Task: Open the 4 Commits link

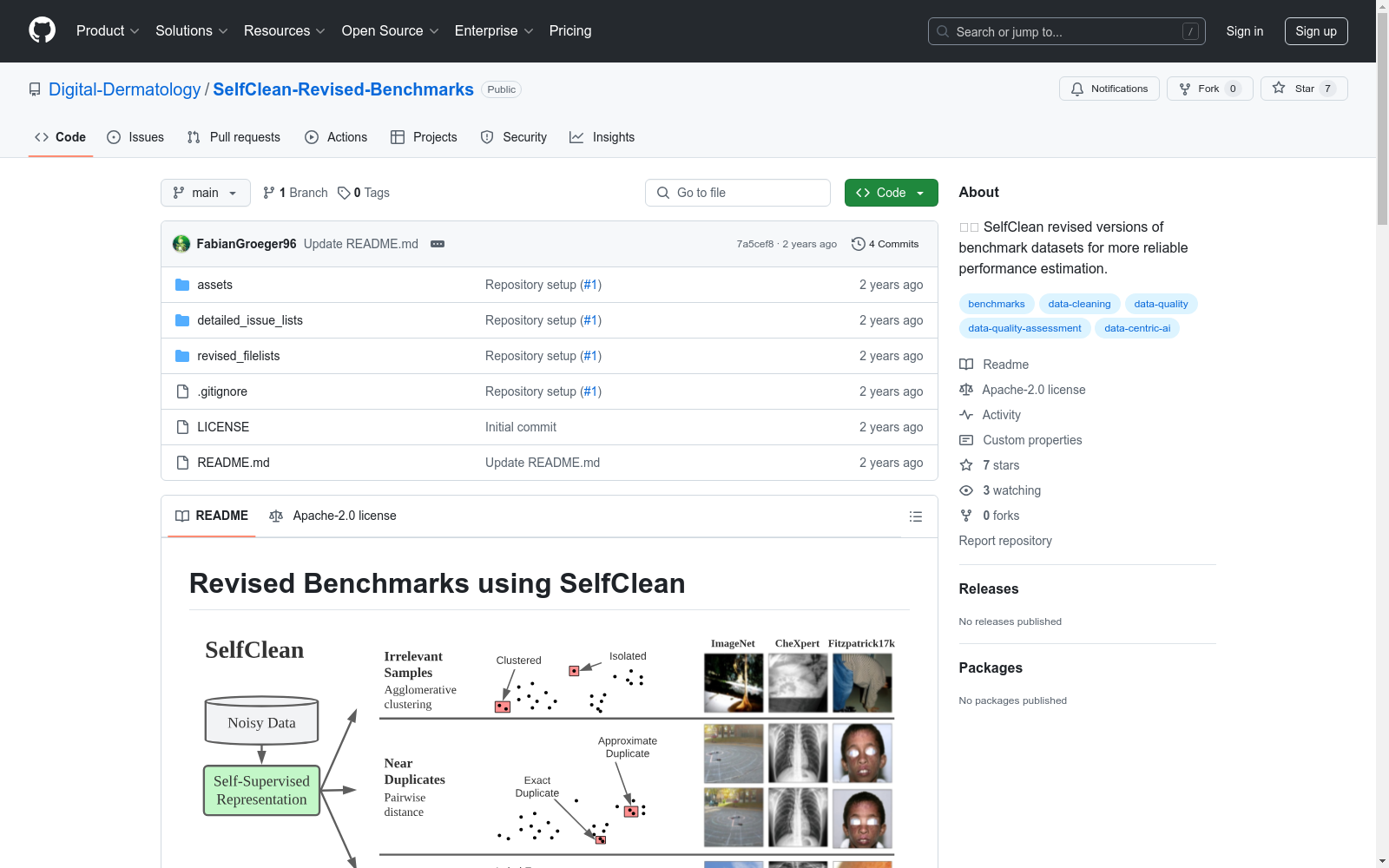Action: click(885, 244)
